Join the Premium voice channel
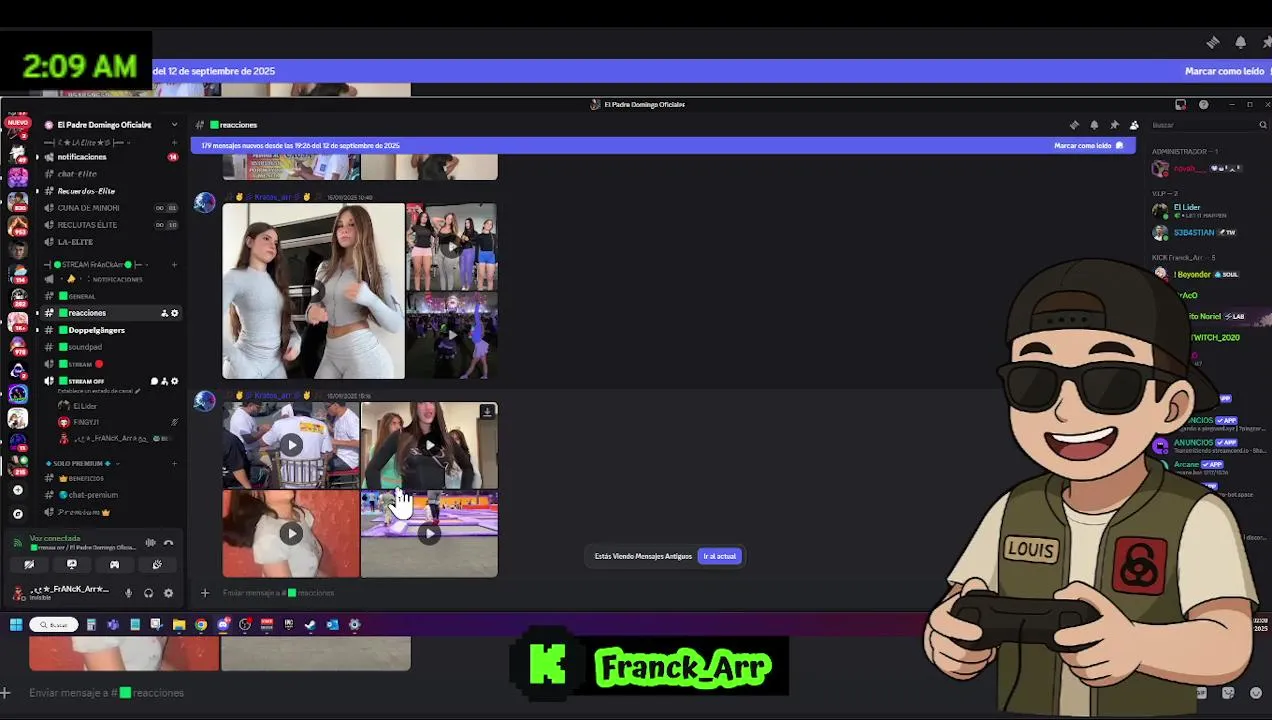1272x720 pixels. [x=110, y=512]
